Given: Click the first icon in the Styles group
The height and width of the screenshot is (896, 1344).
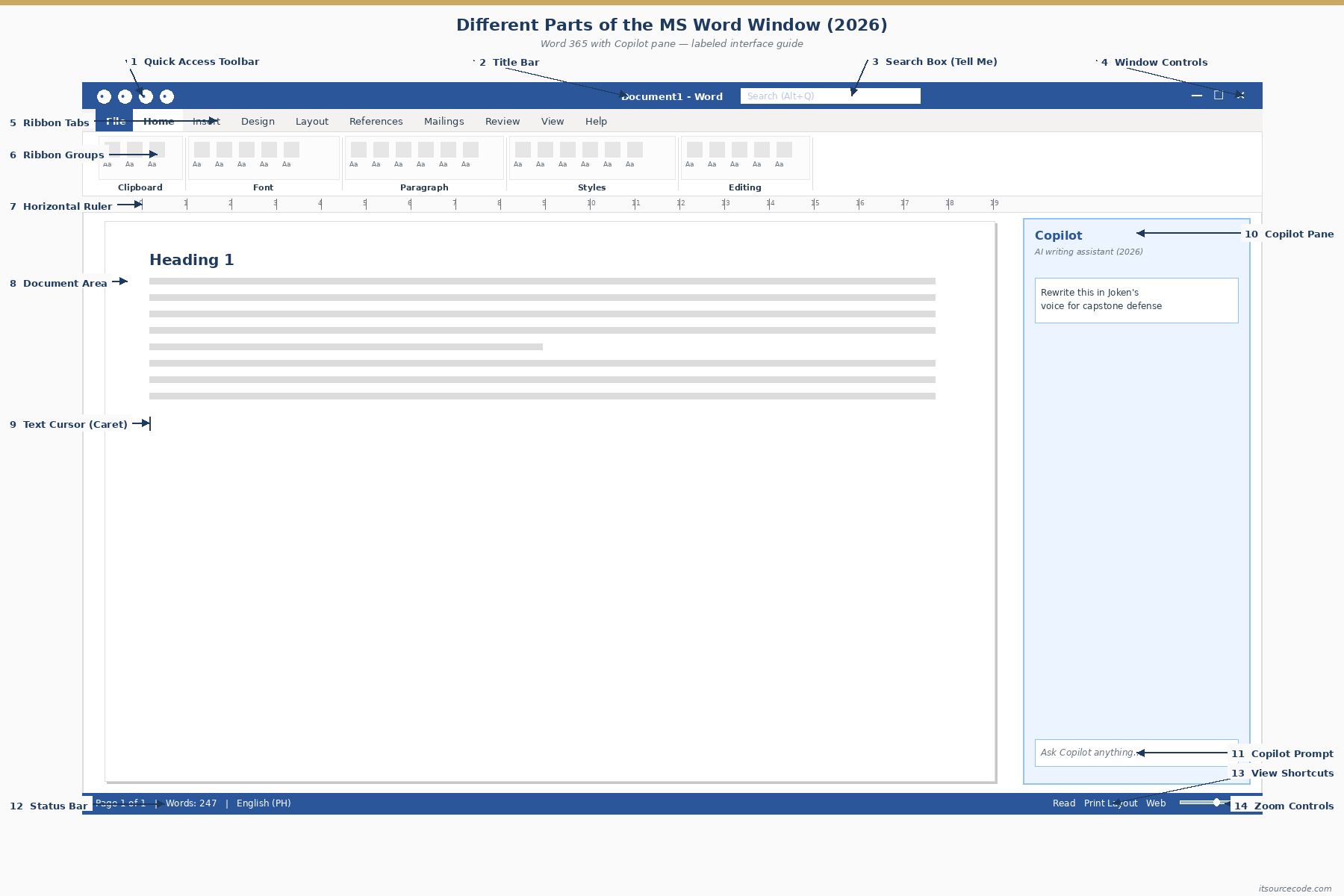Looking at the screenshot, I should (523, 149).
